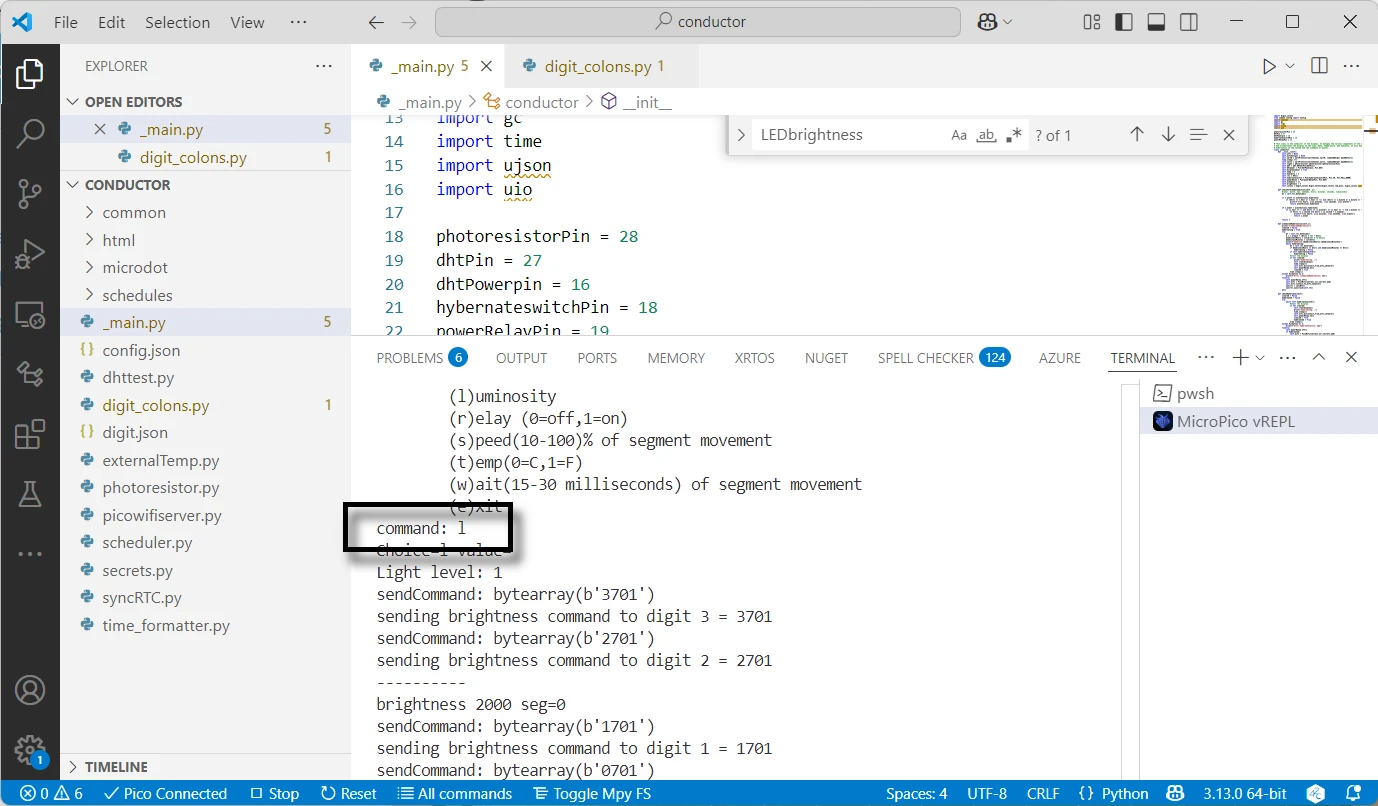1378x806 pixels.
Task: Collapse the OPEN EDITORS section
Action: pos(205,102)
